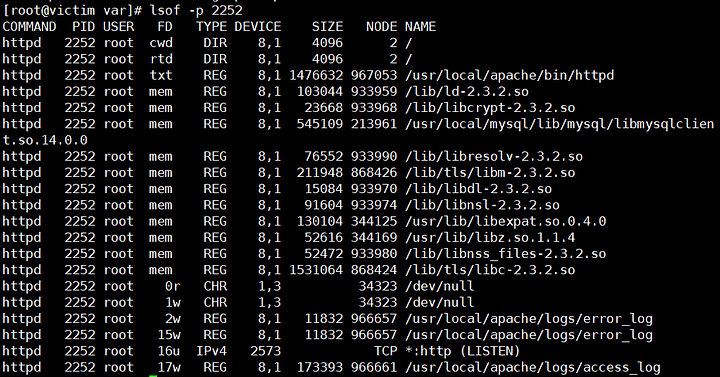
Task: Click the path '/lib/libnsl-2.3.2.so'
Action: point(482,205)
